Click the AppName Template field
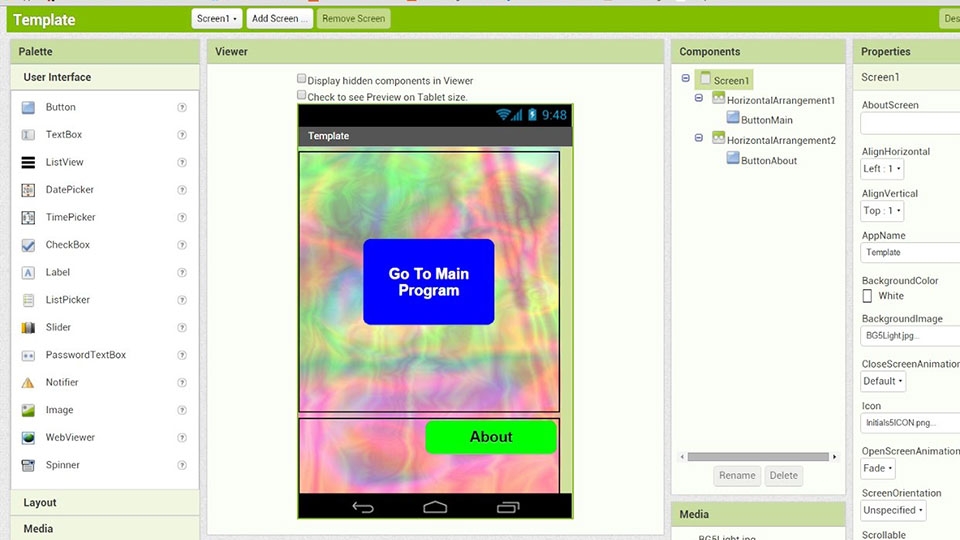 (x=910, y=252)
